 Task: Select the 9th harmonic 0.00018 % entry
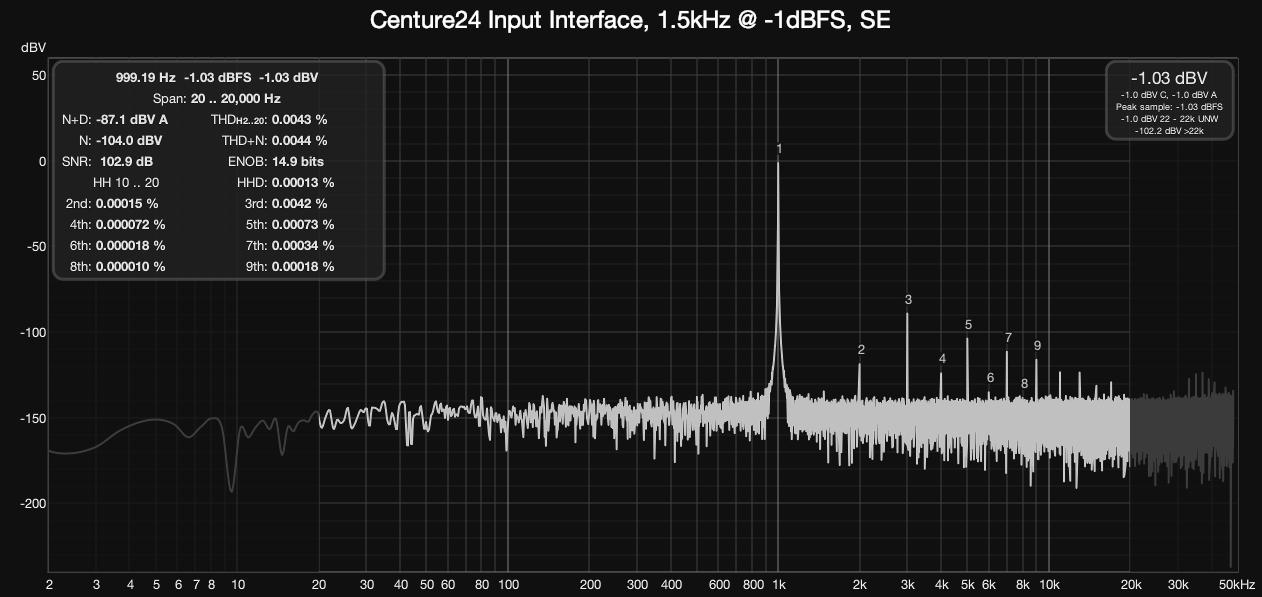[289, 266]
